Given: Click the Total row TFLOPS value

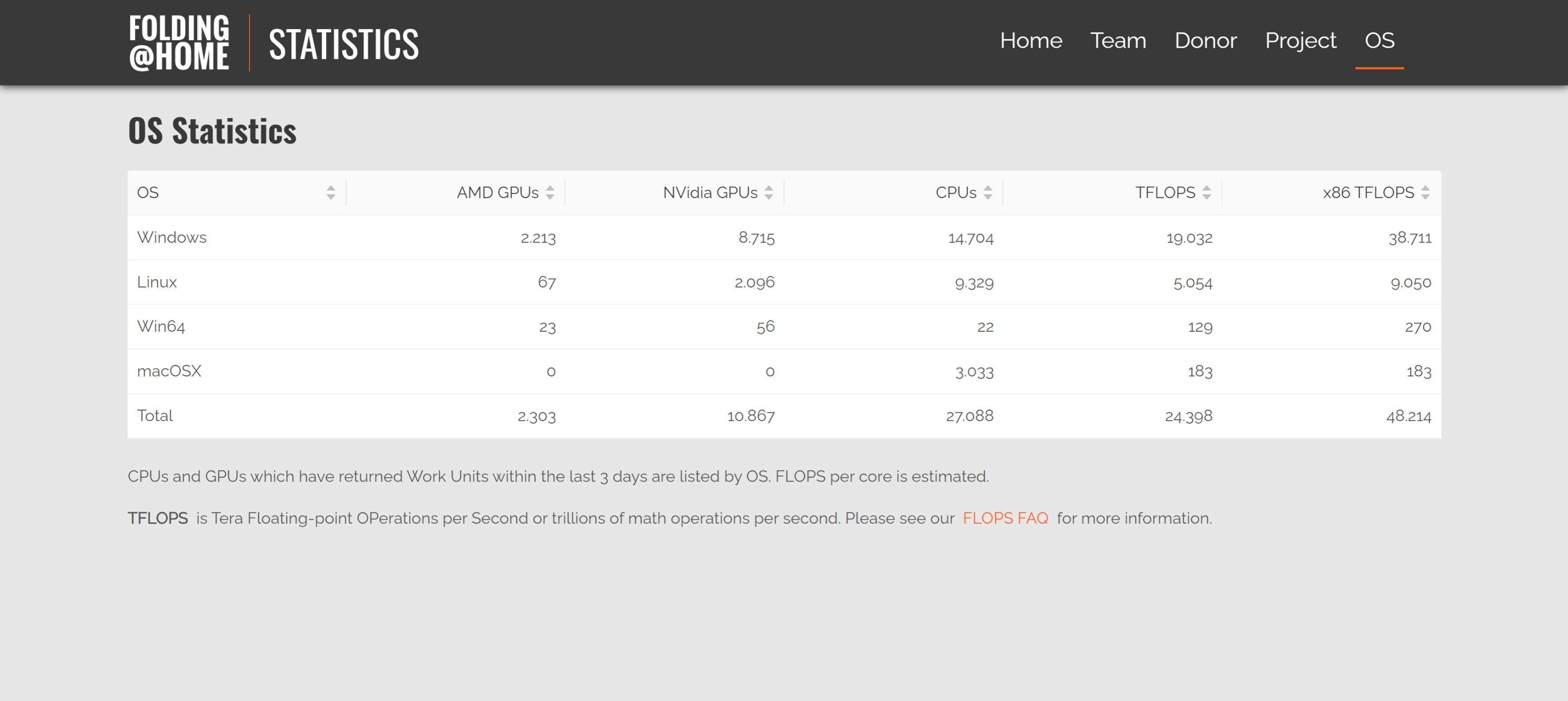Looking at the screenshot, I should click(x=1188, y=416).
